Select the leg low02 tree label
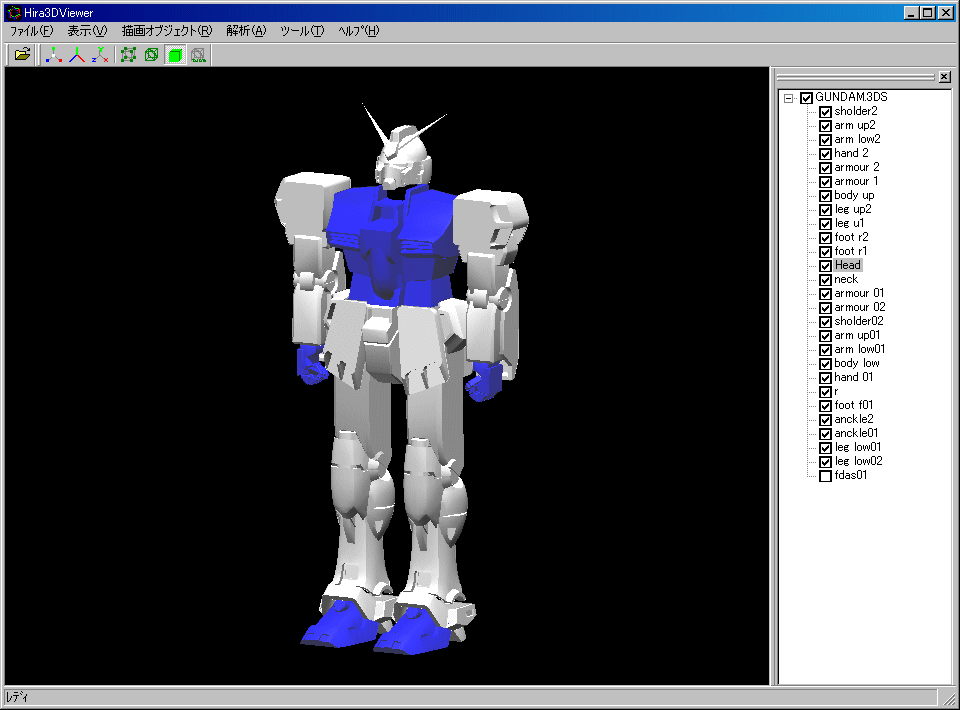 [x=858, y=462]
